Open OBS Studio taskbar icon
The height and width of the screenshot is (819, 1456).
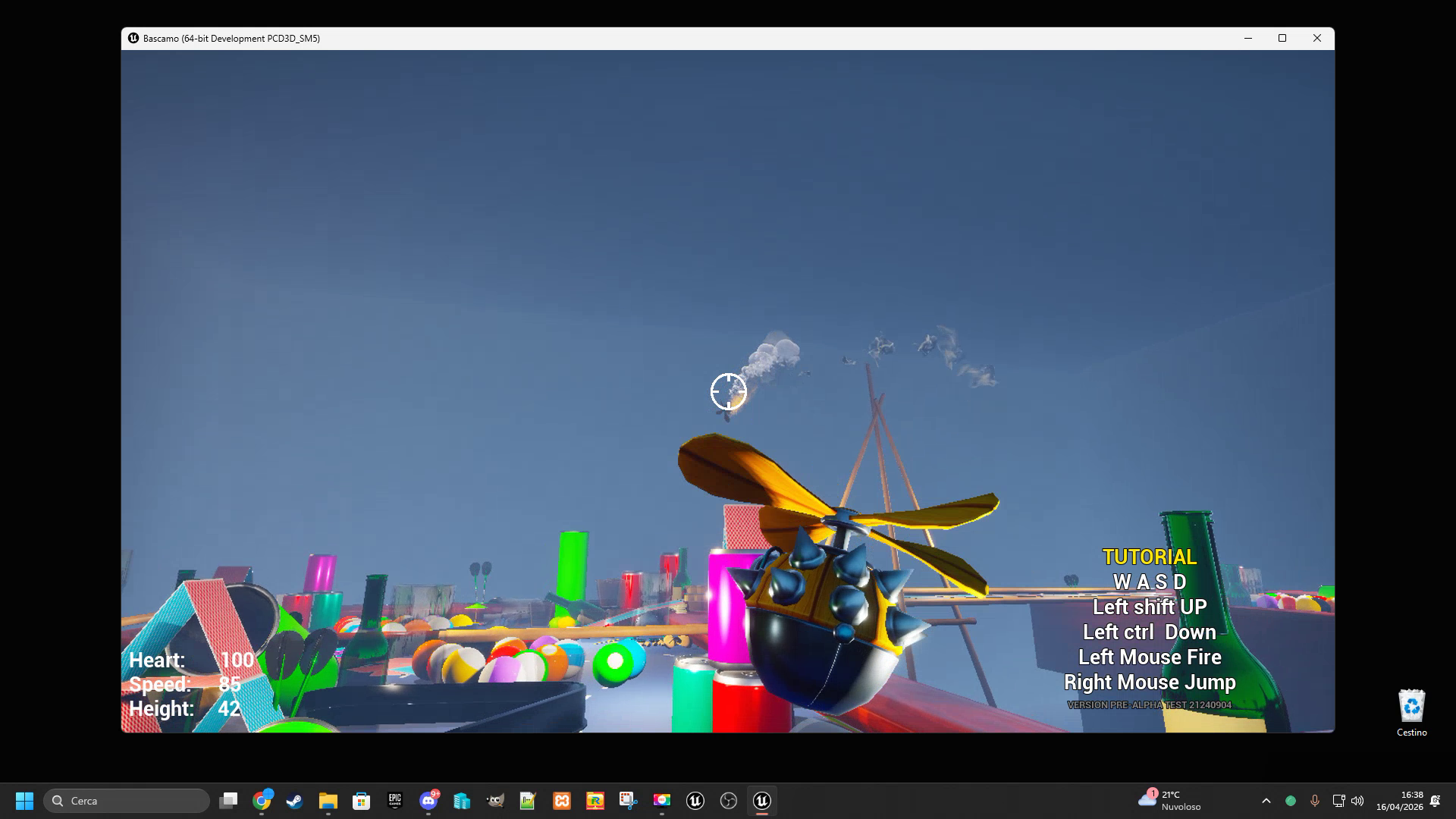[728, 801]
